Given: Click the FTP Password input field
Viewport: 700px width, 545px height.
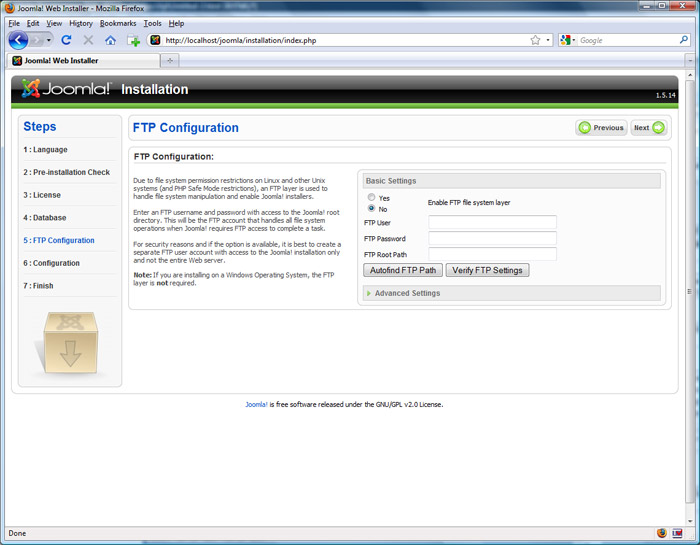Looking at the screenshot, I should point(492,238).
